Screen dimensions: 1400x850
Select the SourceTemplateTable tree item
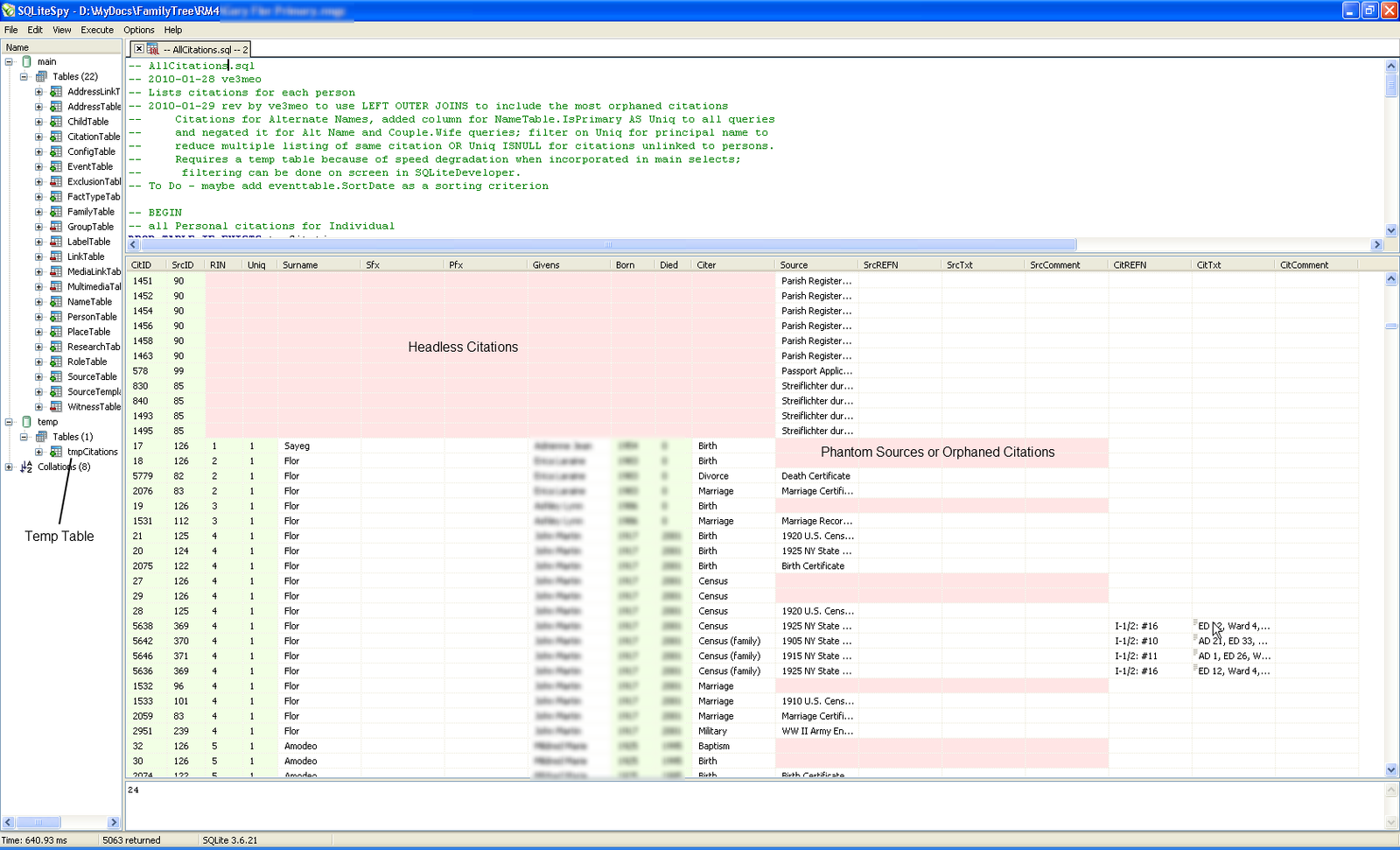click(x=94, y=392)
